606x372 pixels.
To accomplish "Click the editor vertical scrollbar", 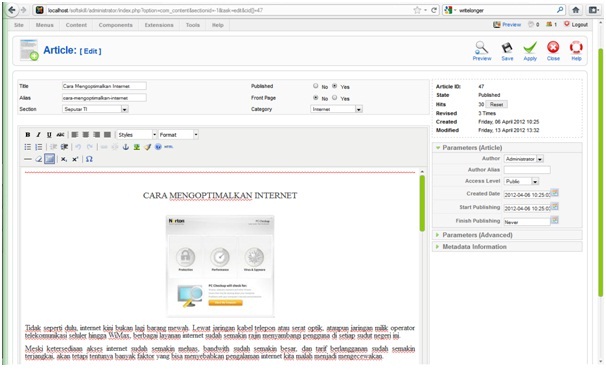I will click(x=422, y=203).
